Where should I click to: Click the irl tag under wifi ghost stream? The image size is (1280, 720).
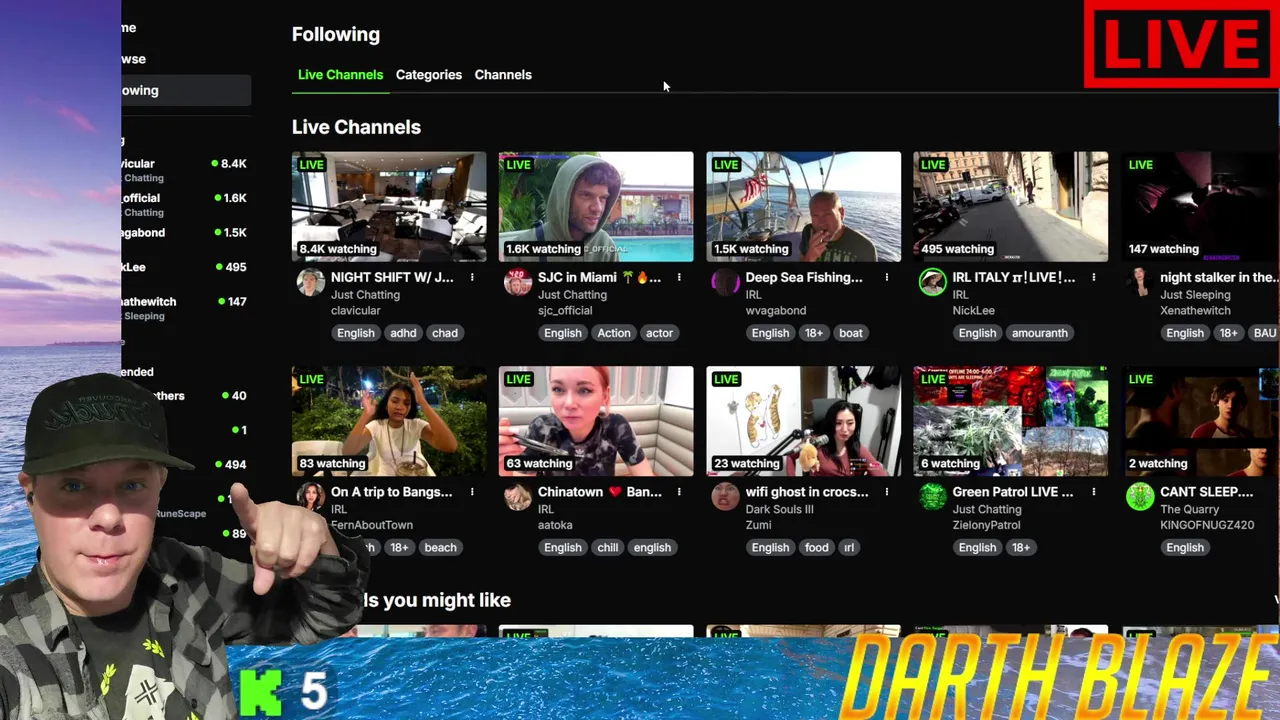(x=848, y=547)
